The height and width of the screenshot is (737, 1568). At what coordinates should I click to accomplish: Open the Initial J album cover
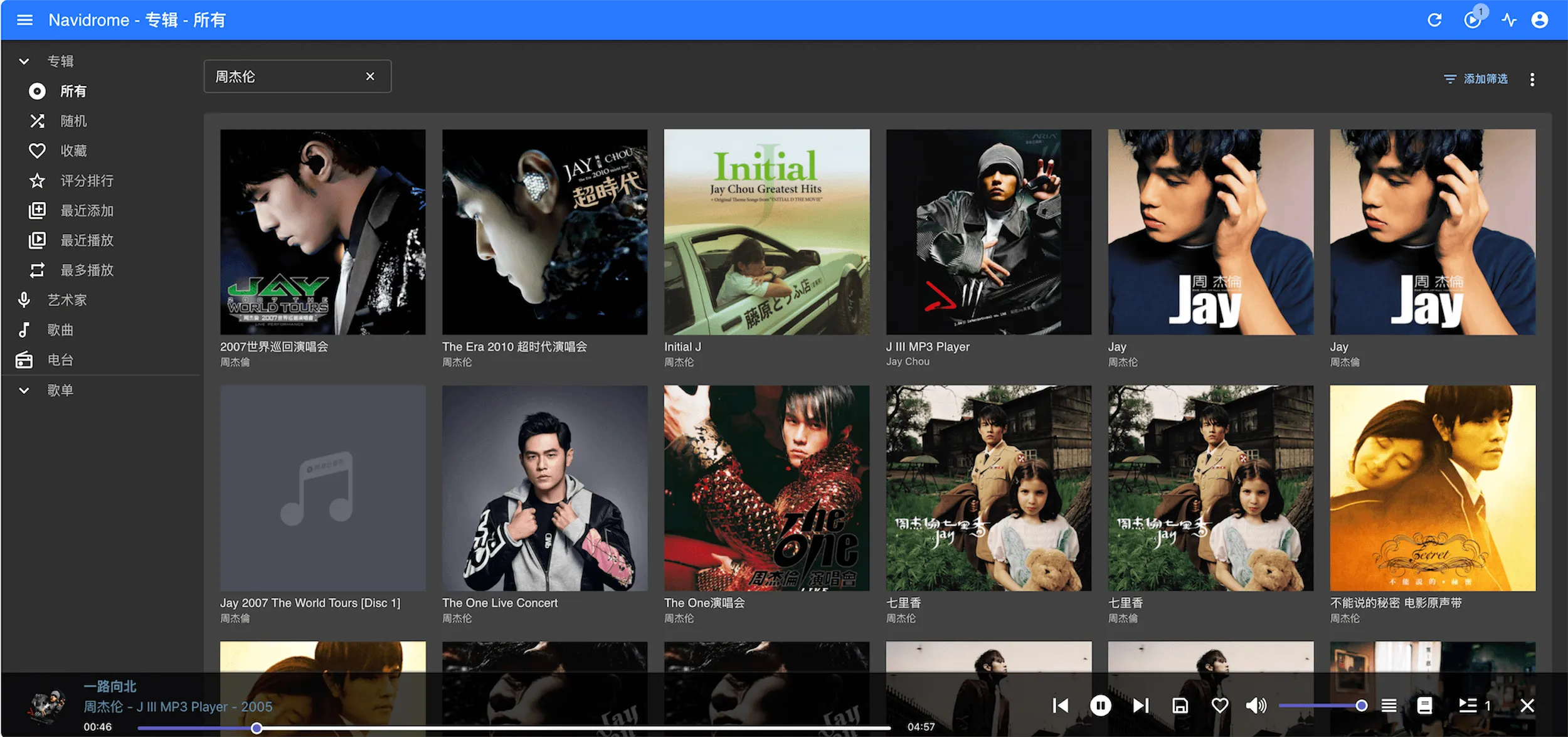[766, 232]
